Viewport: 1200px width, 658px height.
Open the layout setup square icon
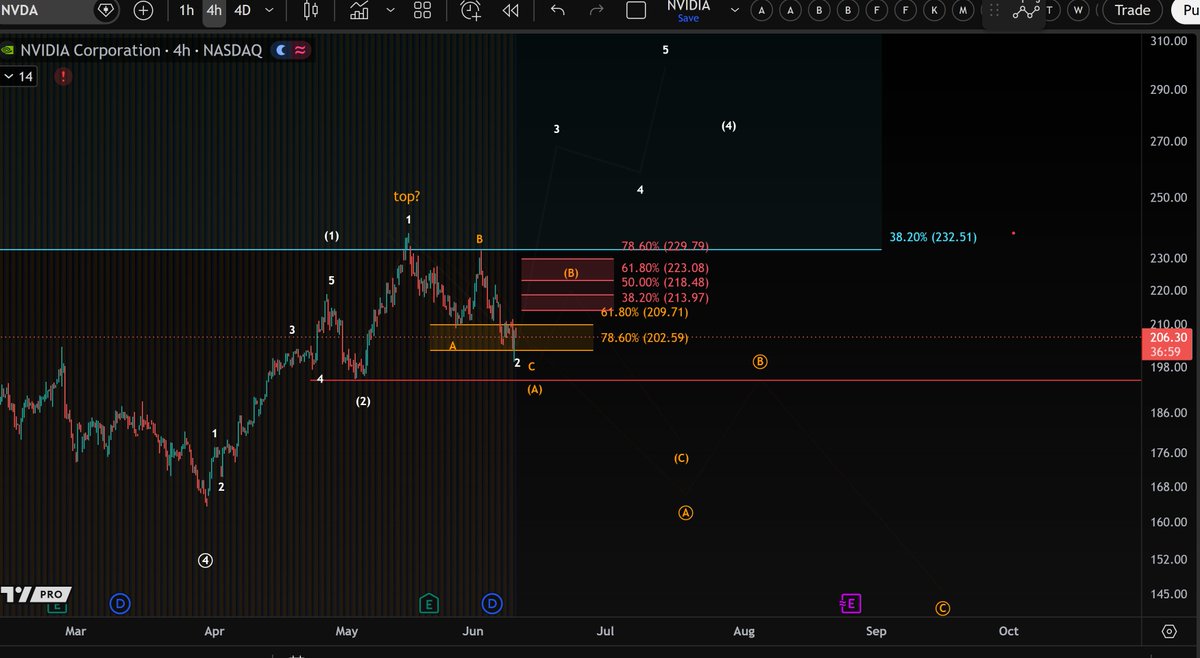pos(636,10)
